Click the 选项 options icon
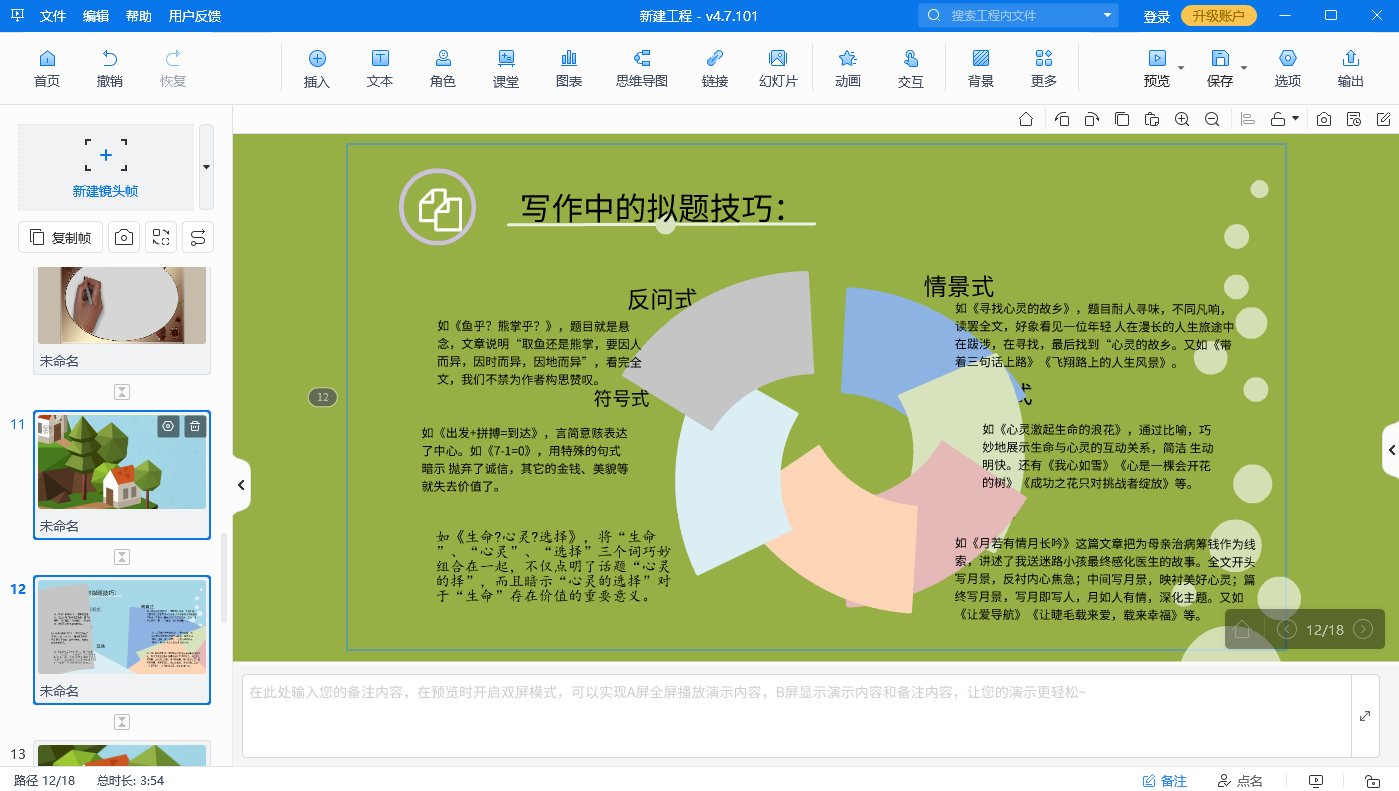 pos(1288,68)
